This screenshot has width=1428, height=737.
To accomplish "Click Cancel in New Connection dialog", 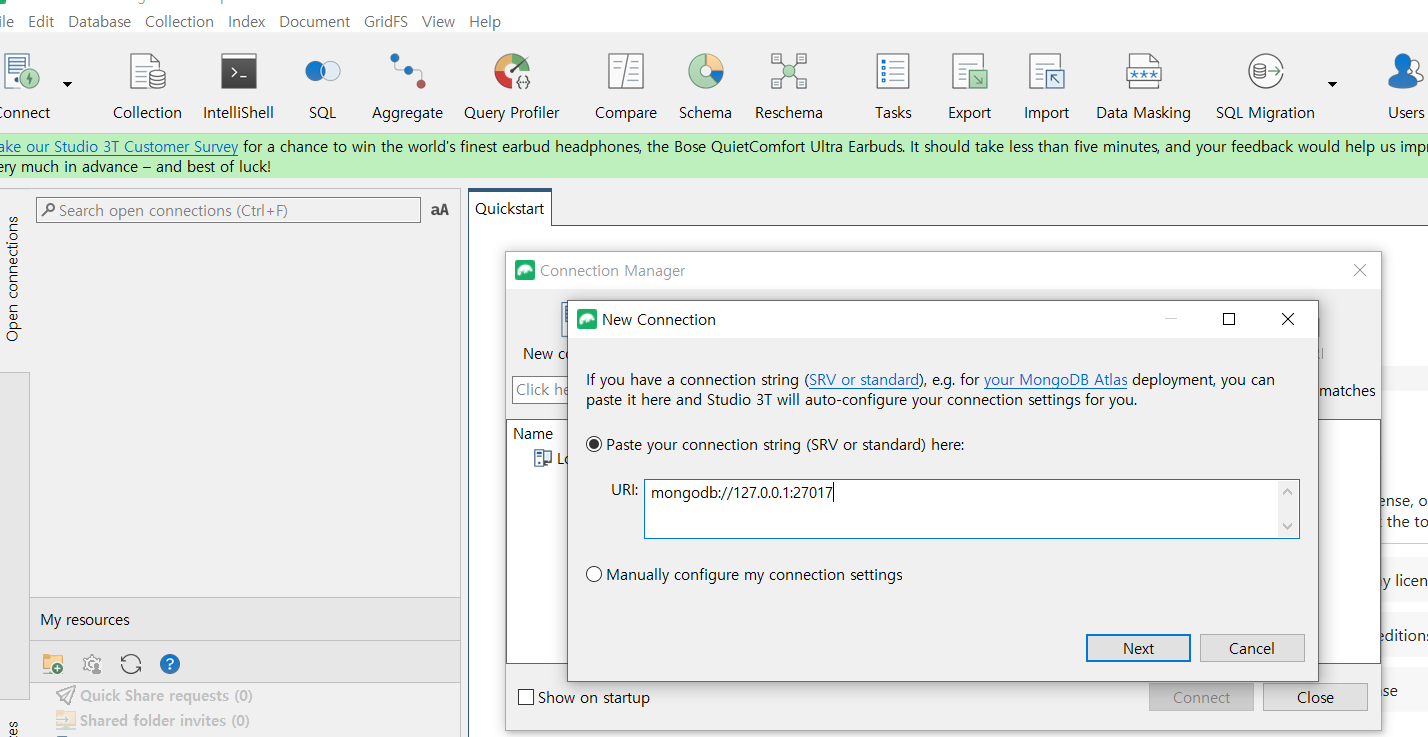I will (x=1252, y=648).
